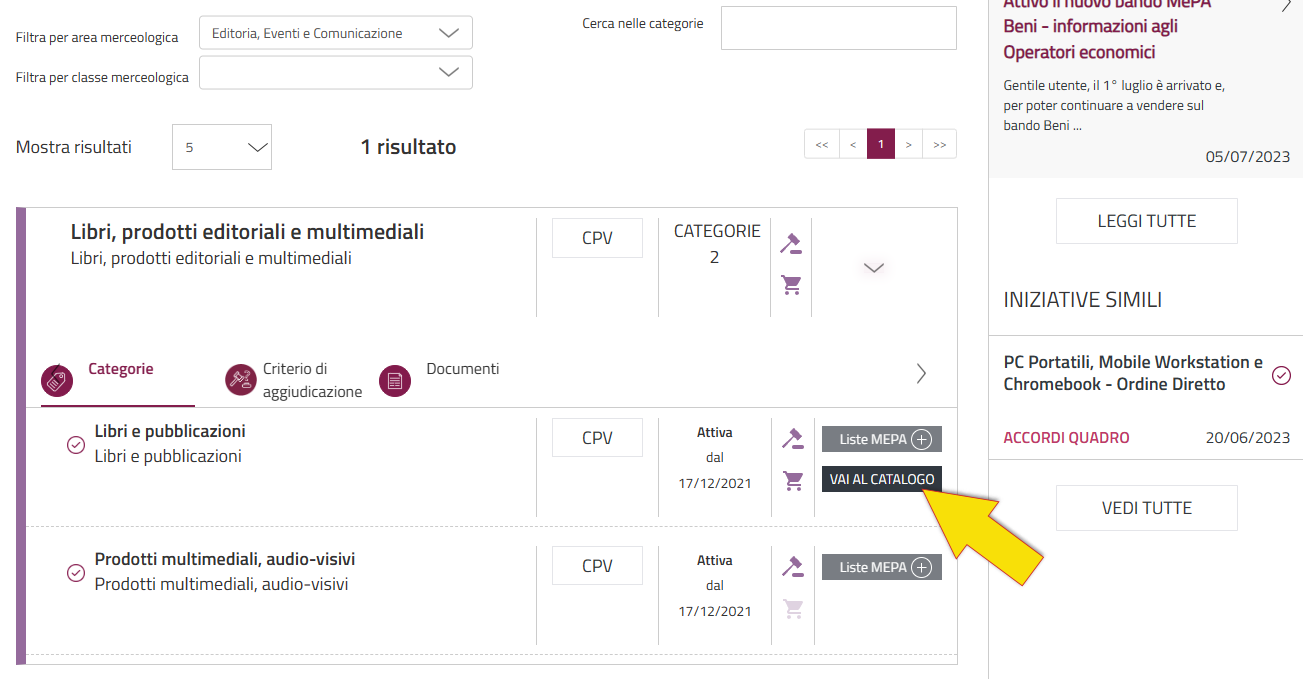Viewport: 1303px width, 679px height.
Task: Switch to the Documenti tab
Action: click(x=462, y=369)
